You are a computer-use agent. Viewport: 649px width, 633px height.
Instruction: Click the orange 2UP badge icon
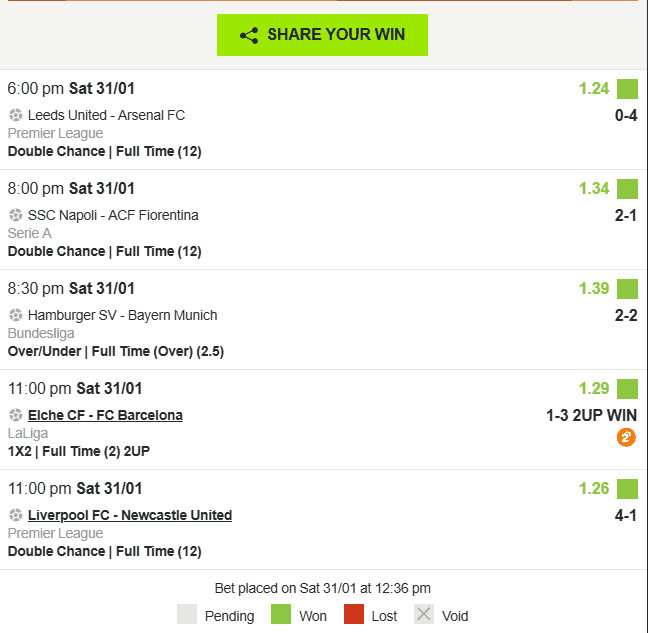click(x=626, y=437)
